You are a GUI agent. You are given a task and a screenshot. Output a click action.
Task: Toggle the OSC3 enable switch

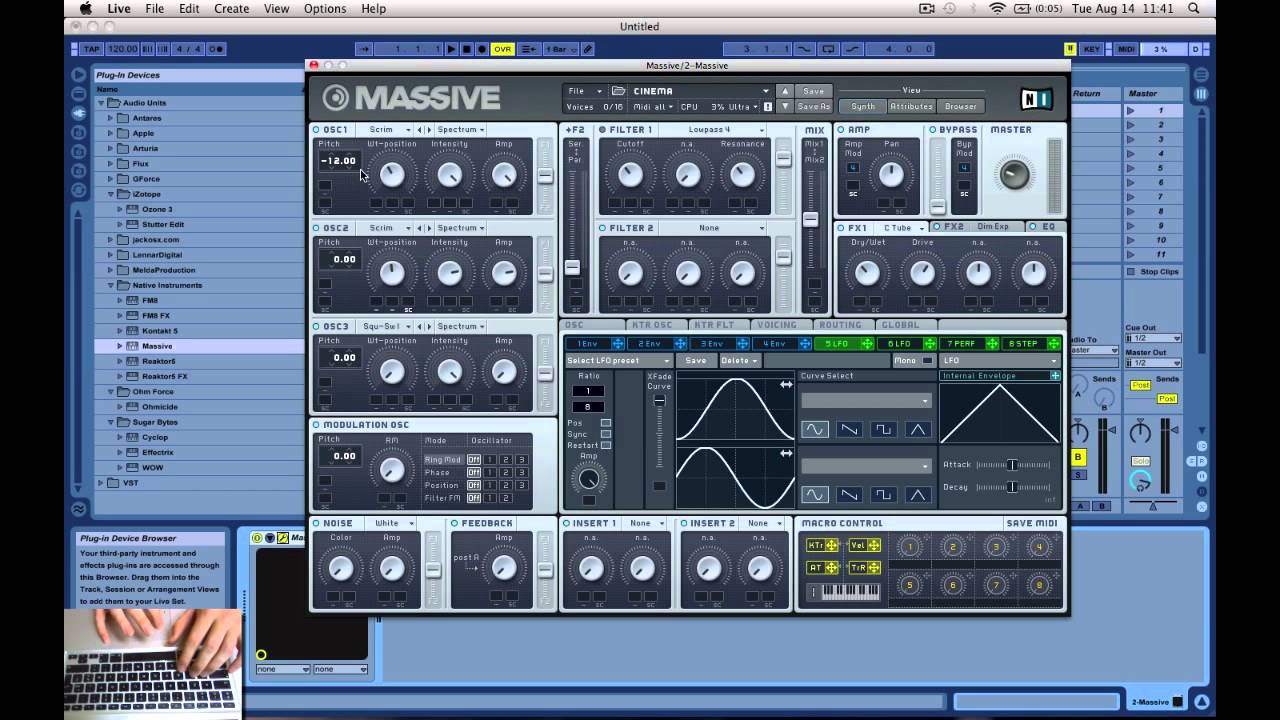[x=316, y=326]
